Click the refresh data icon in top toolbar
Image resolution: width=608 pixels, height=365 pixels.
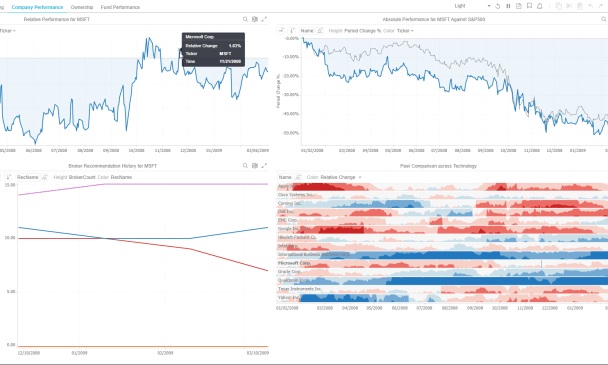498,6
